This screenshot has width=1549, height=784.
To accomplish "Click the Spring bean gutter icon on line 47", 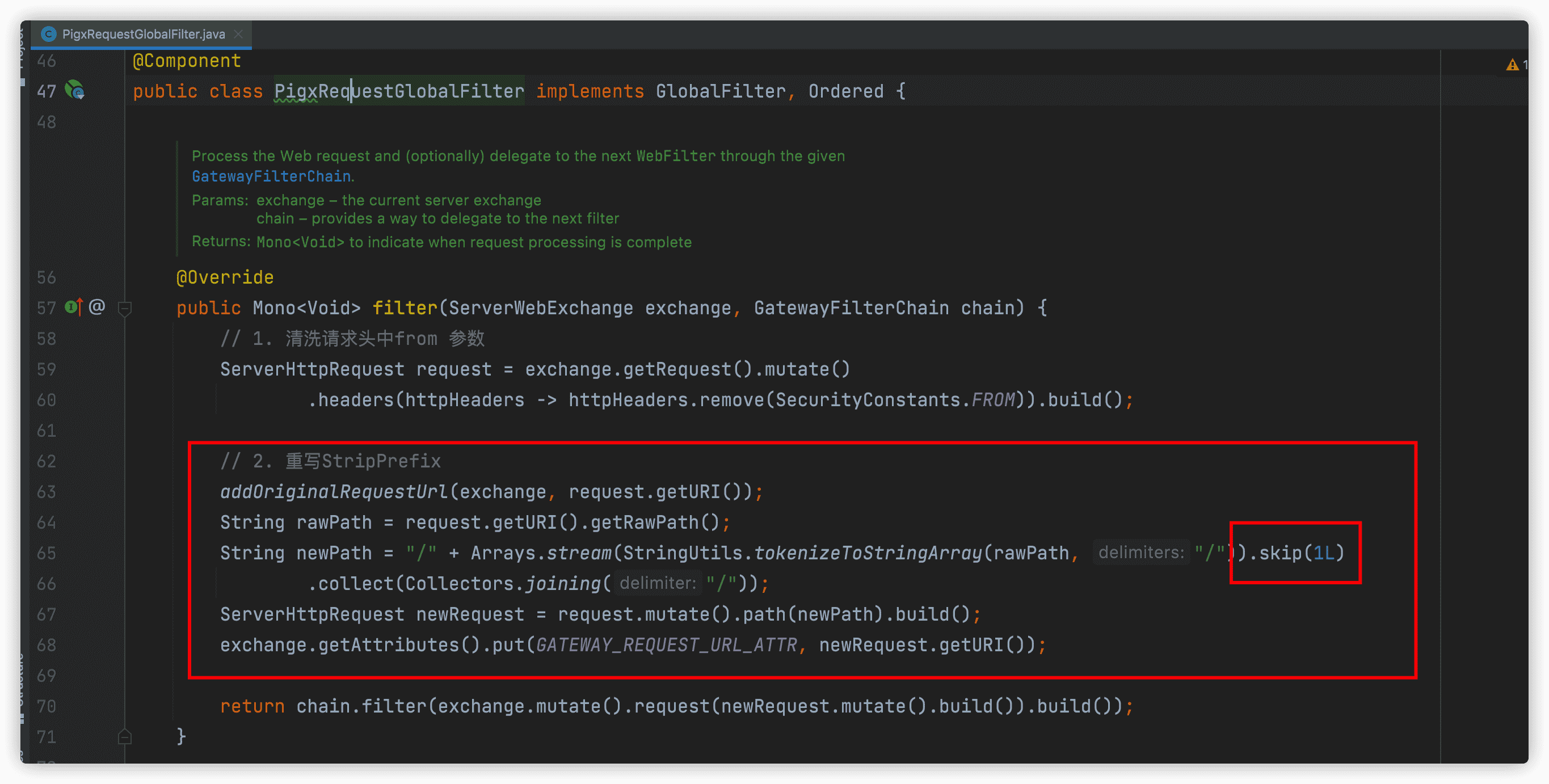I will (x=74, y=90).
